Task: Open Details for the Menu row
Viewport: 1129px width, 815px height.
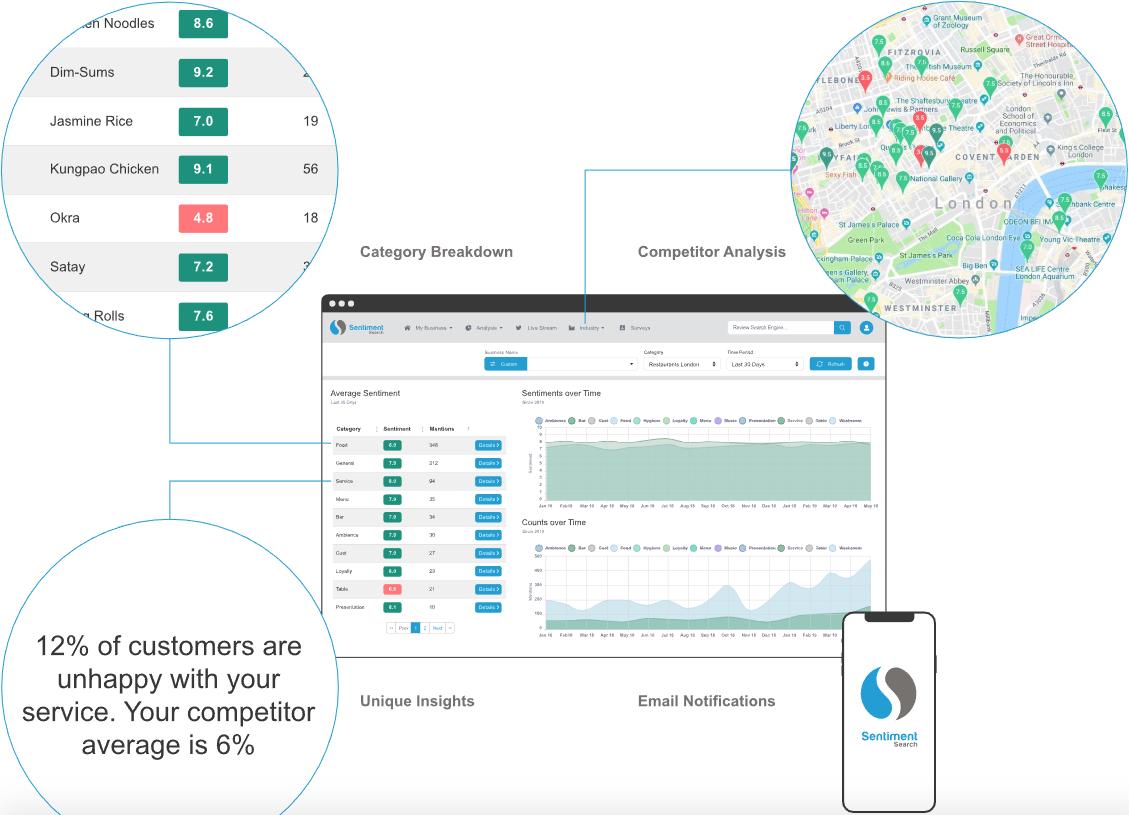Action: click(488, 500)
